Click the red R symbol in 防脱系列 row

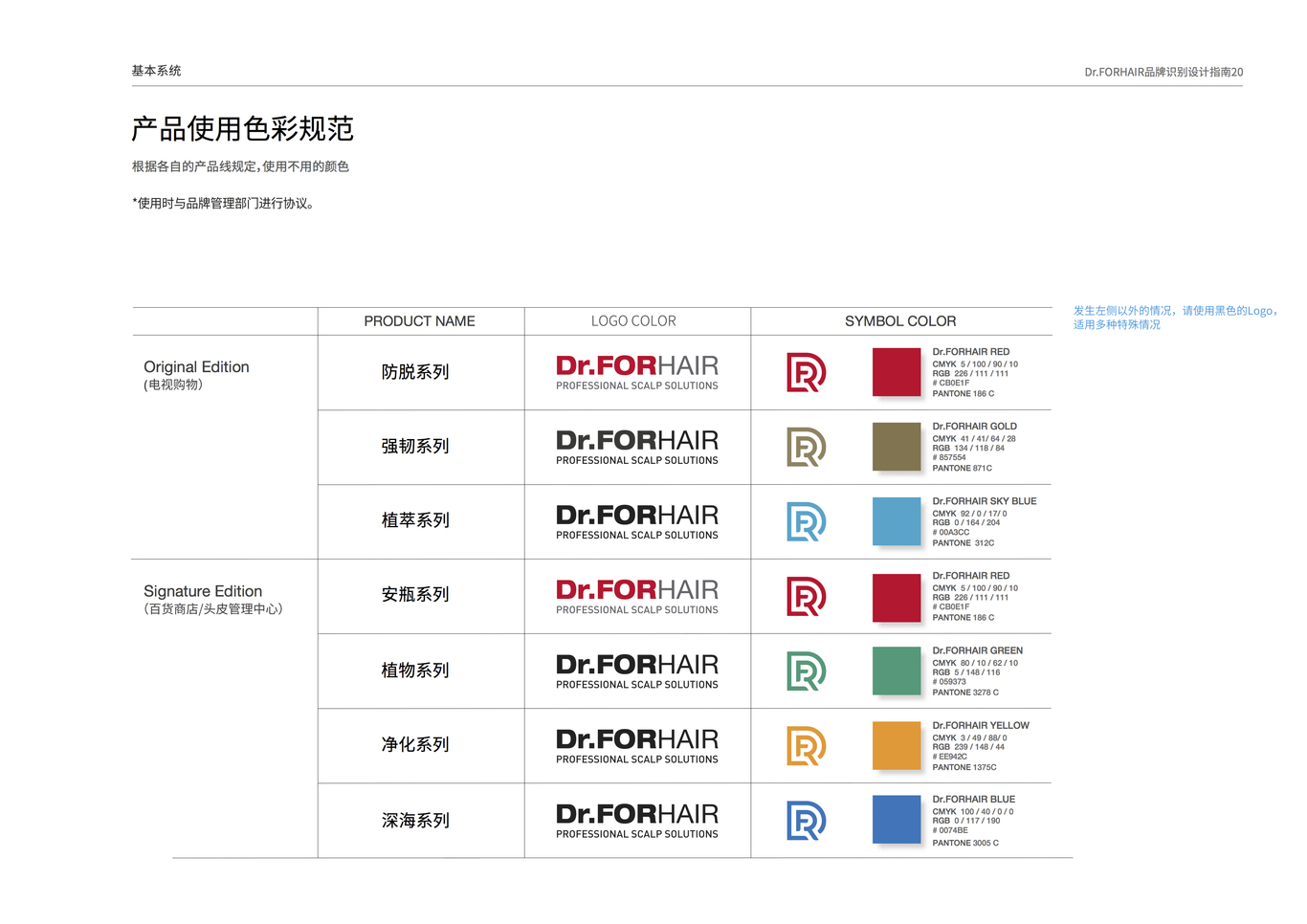pos(806,372)
